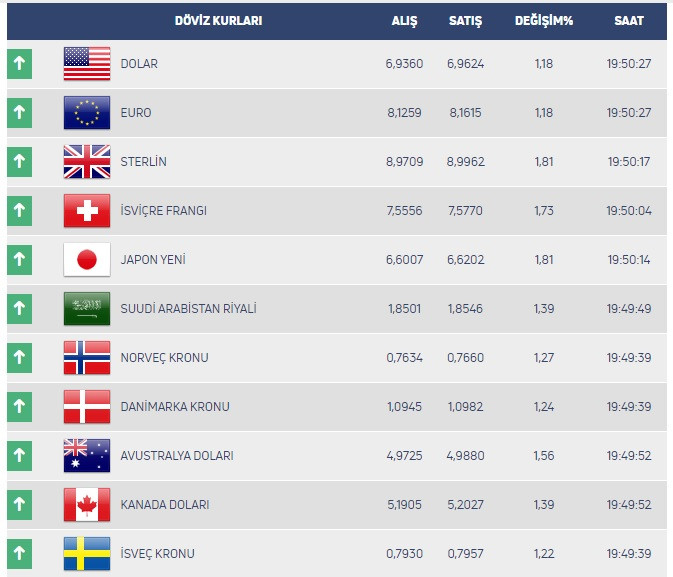Click the Saudi Arabia flag icon
The width and height of the screenshot is (673, 577).
click(87, 309)
